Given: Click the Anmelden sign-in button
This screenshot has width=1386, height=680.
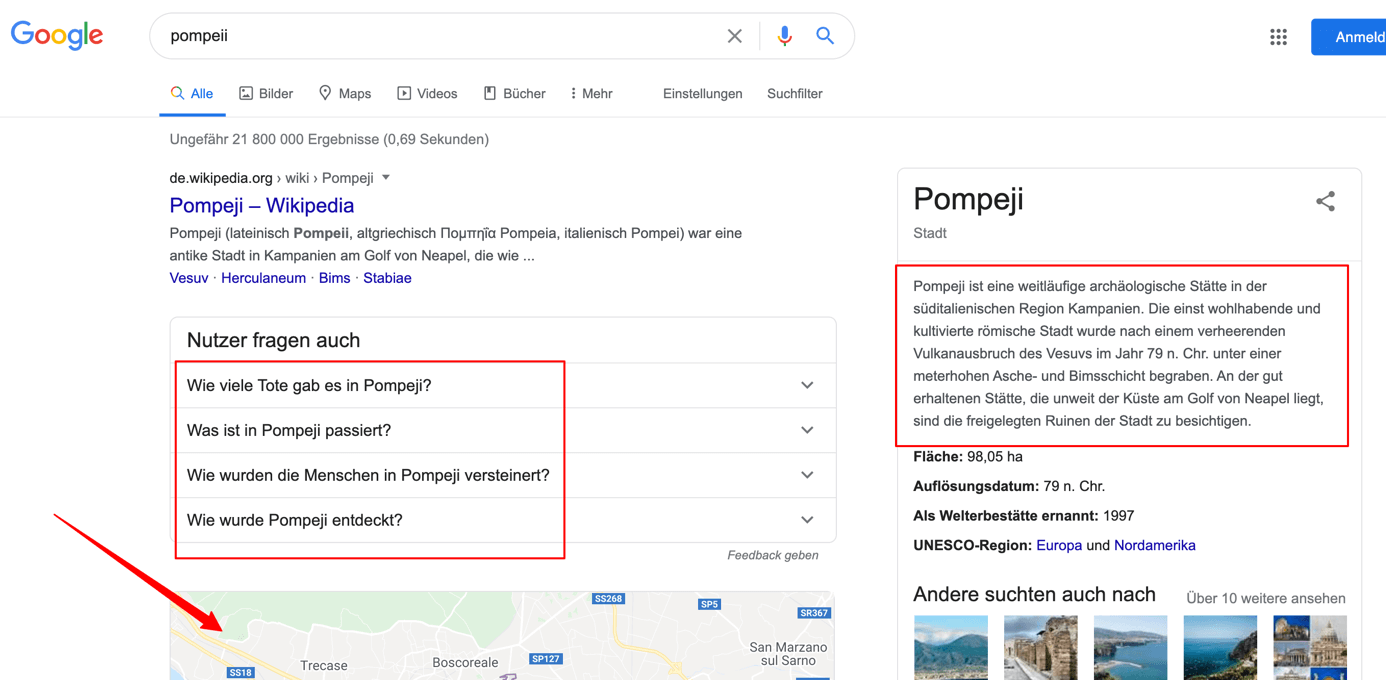Looking at the screenshot, I should coord(1351,37).
